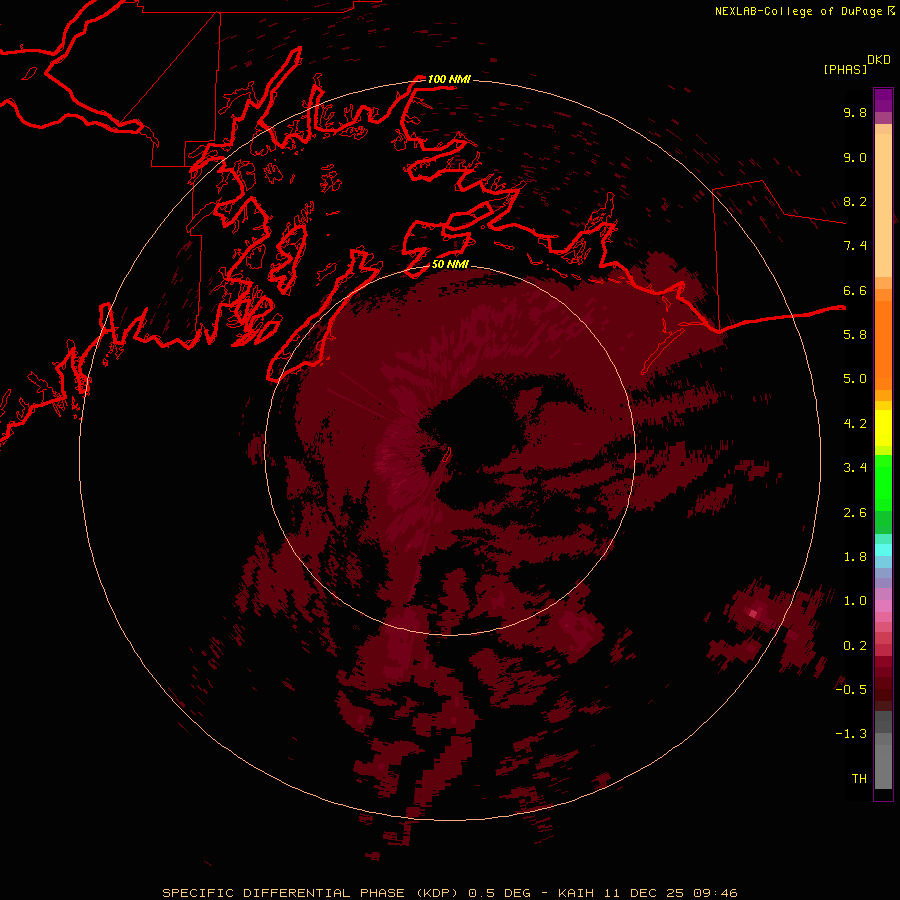Image resolution: width=900 pixels, height=900 pixels.
Task: Click the TH label on the color scale
Action: pyautogui.click(x=859, y=778)
